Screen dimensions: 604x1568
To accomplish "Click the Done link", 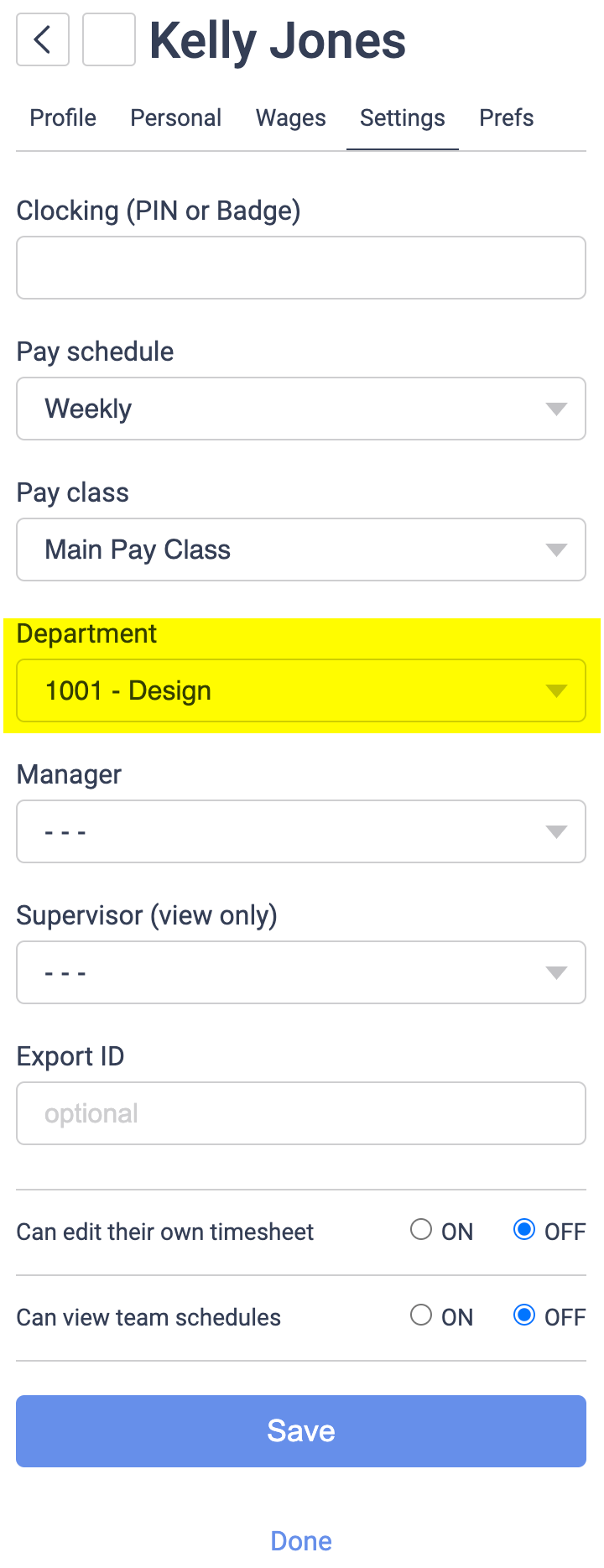I will coord(301,1540).
